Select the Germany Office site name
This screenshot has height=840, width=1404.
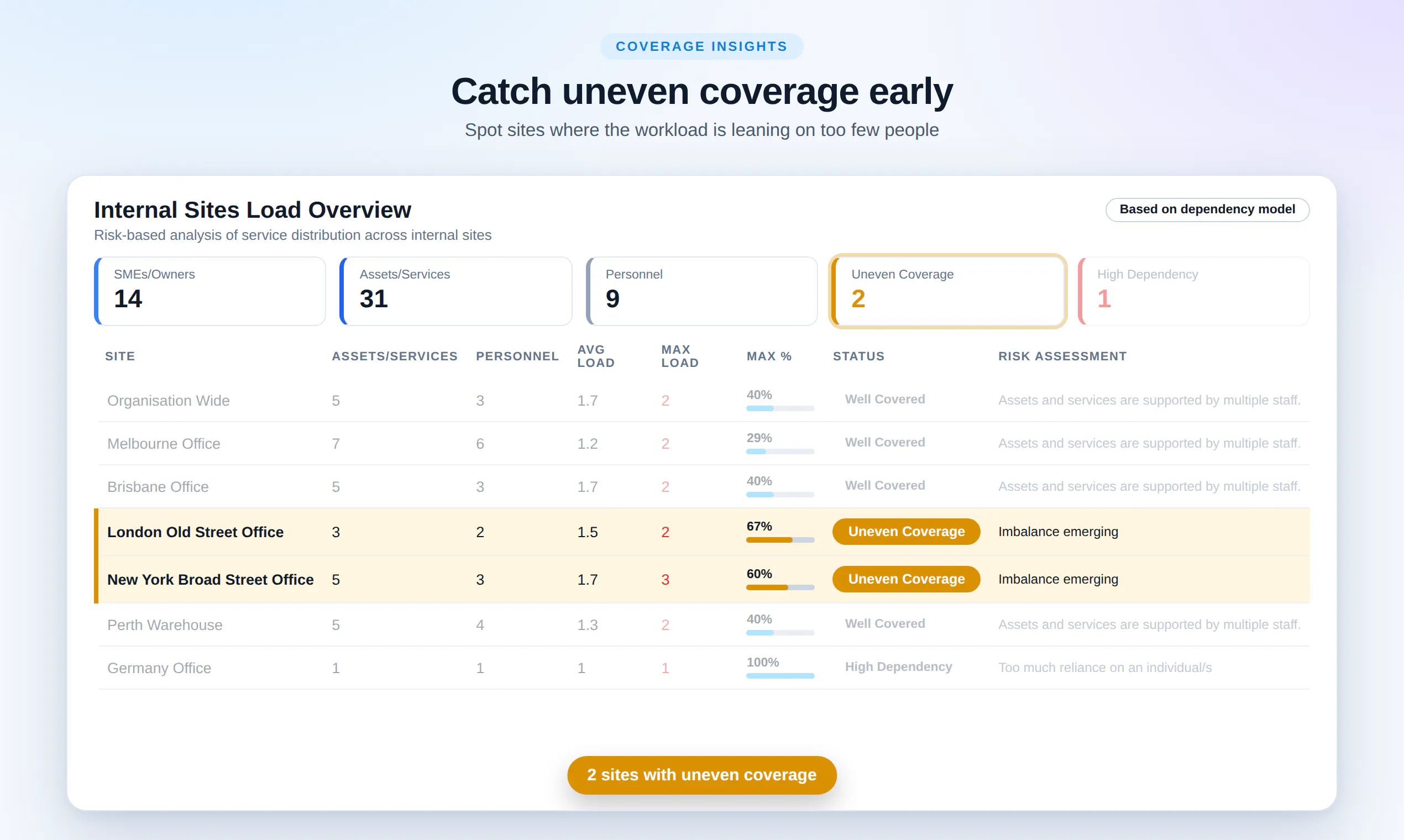point(159,668)
